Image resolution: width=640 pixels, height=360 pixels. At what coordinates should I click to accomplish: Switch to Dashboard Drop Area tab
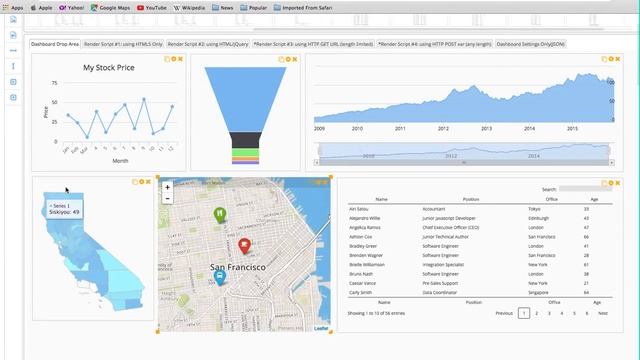click(55, 44)
